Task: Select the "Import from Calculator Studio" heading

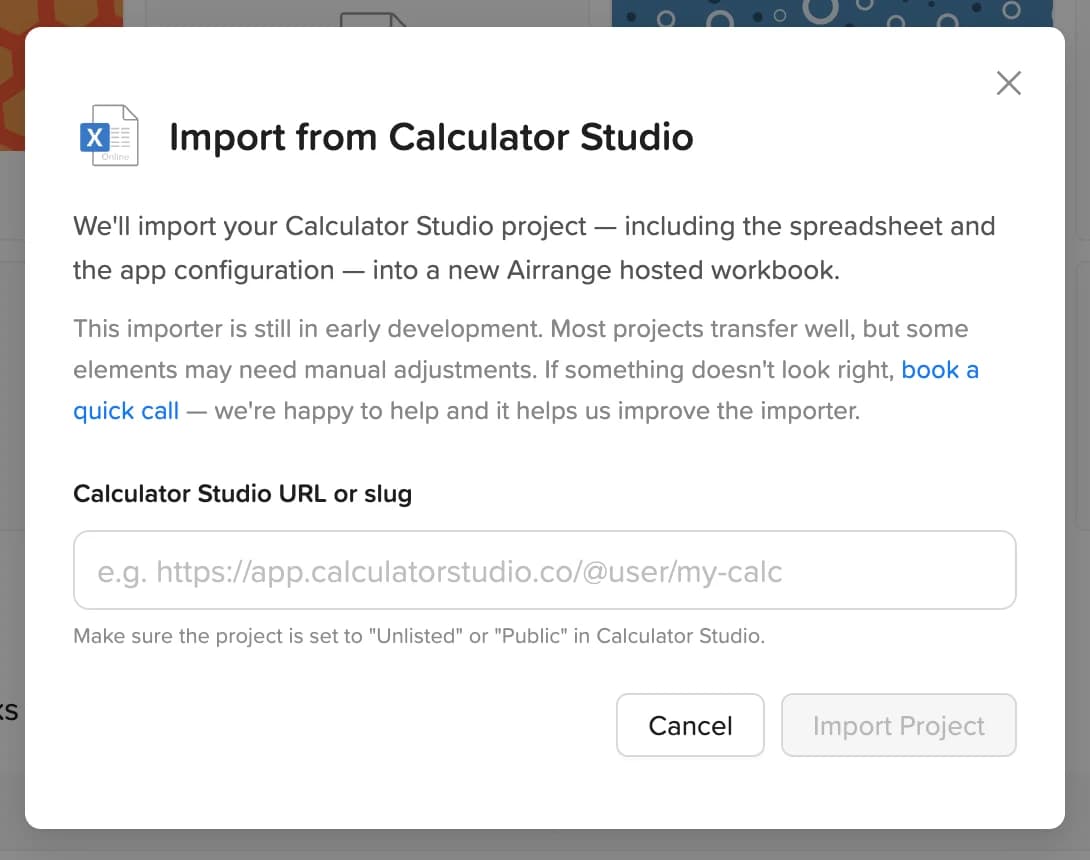Action: tap(431, 137)
